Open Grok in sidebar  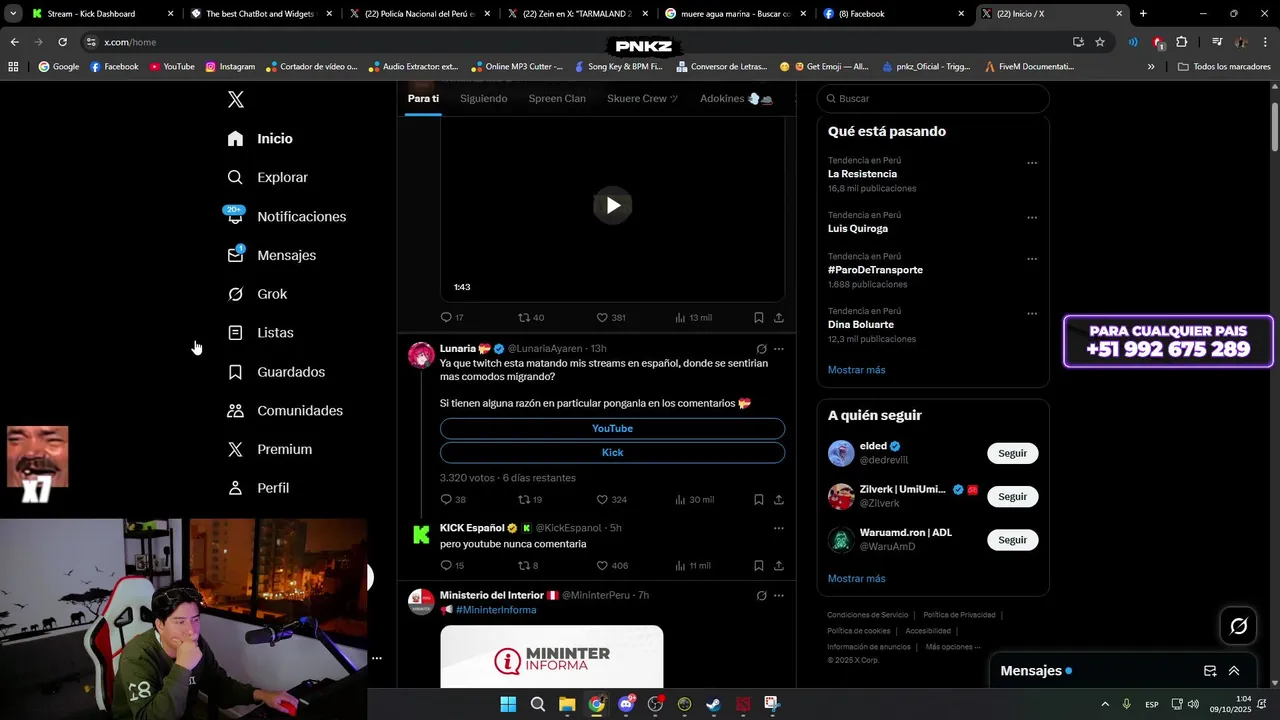point(257,294)
